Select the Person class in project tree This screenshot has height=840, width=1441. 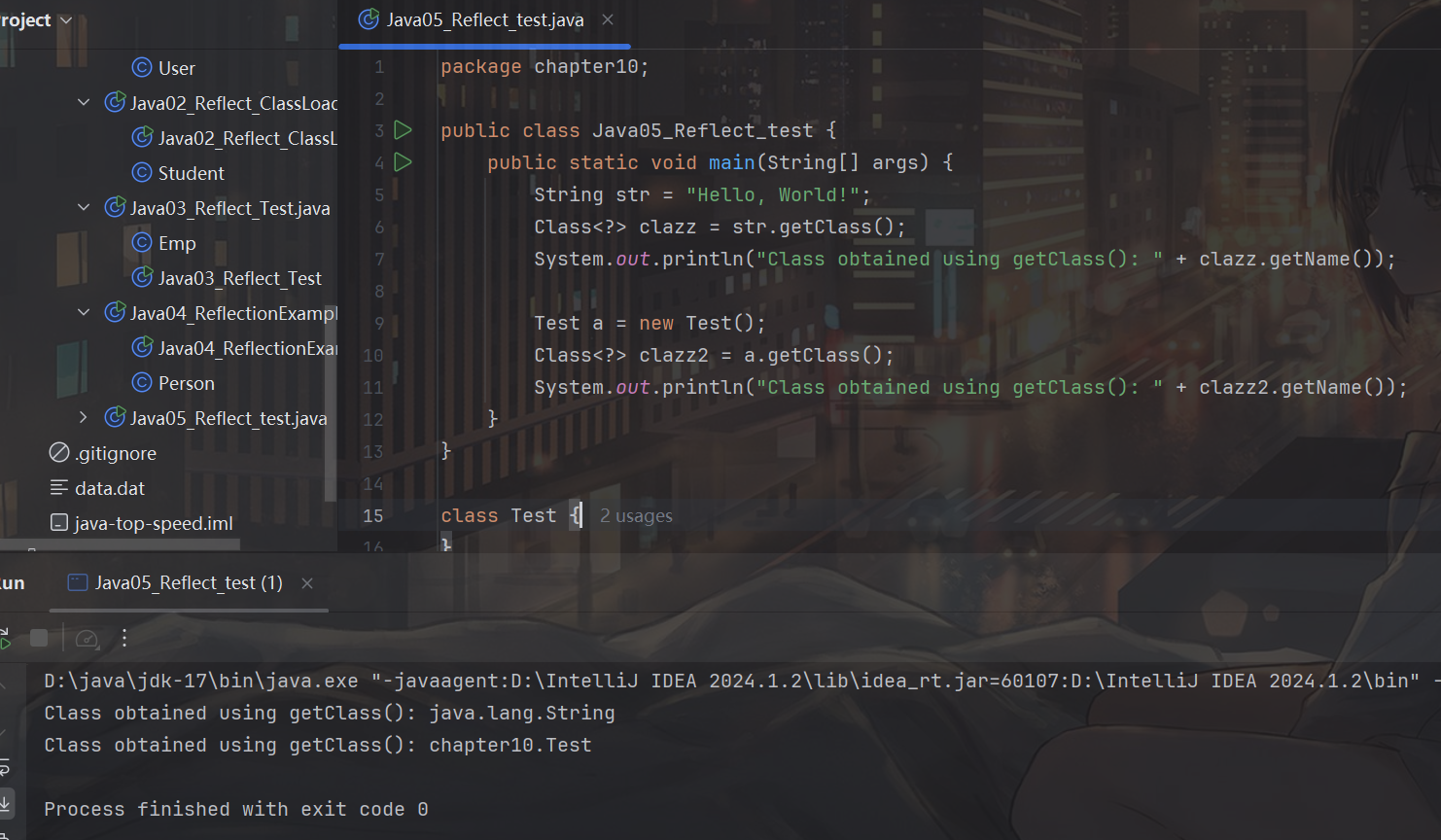pos(183,382)
